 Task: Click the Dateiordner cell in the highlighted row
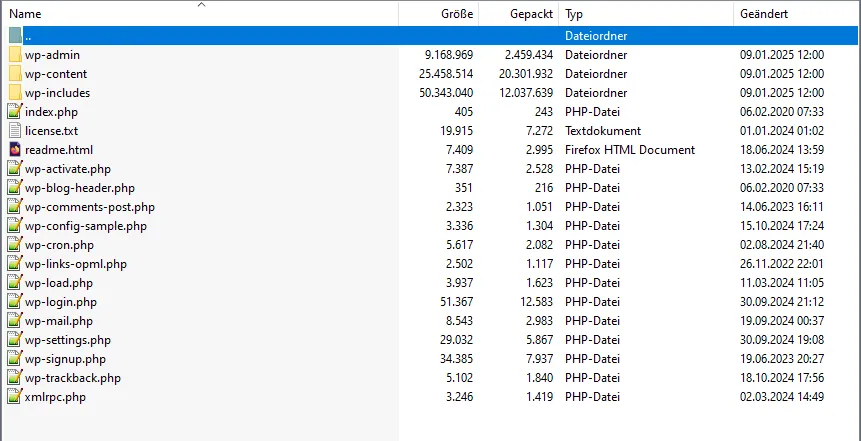point(596,36)
